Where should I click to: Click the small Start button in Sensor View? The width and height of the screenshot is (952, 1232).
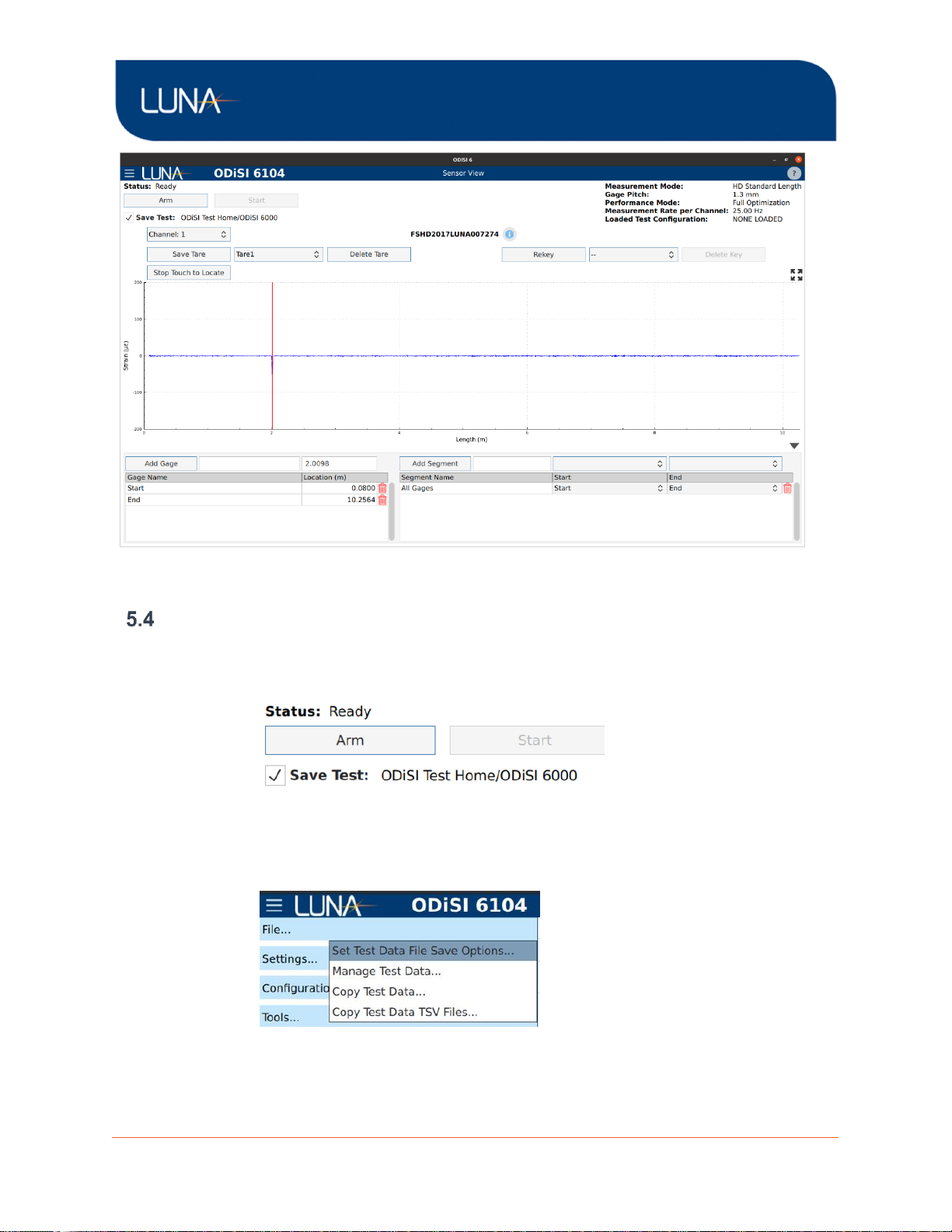pos(256,201)
